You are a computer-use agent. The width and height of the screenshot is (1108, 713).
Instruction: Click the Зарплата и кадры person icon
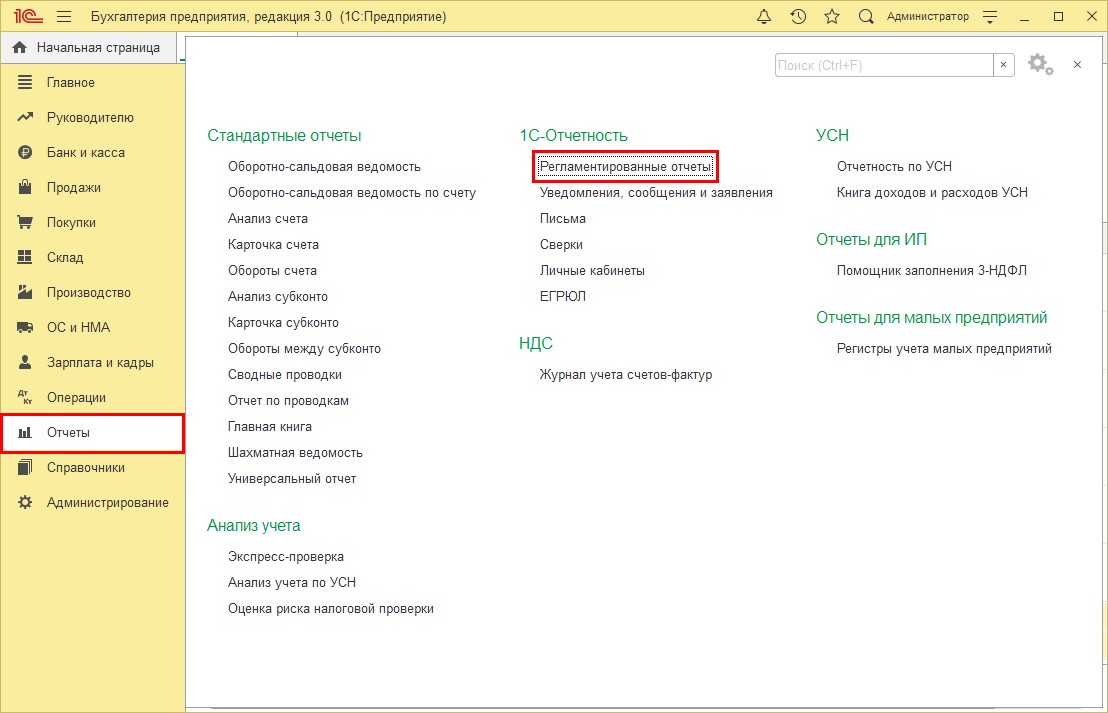[25, 362]
